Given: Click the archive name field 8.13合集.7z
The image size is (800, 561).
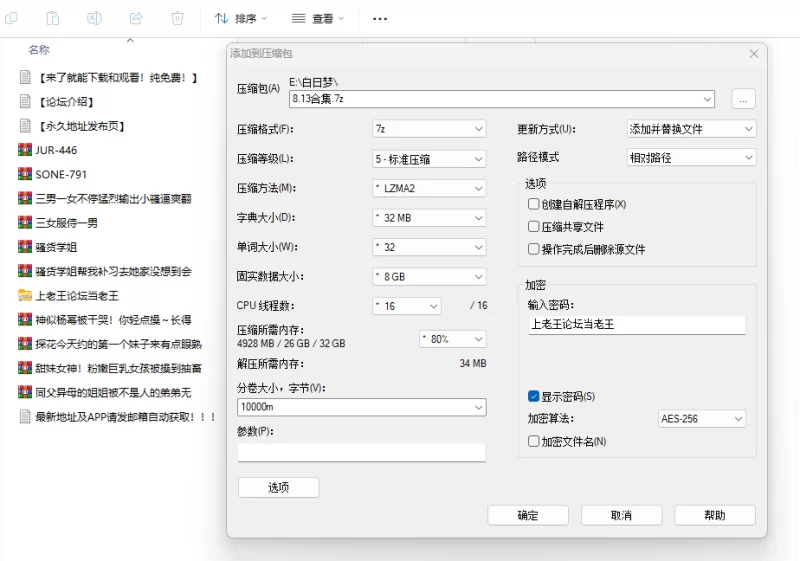Looking at the screenshot, I should [502, 99].
